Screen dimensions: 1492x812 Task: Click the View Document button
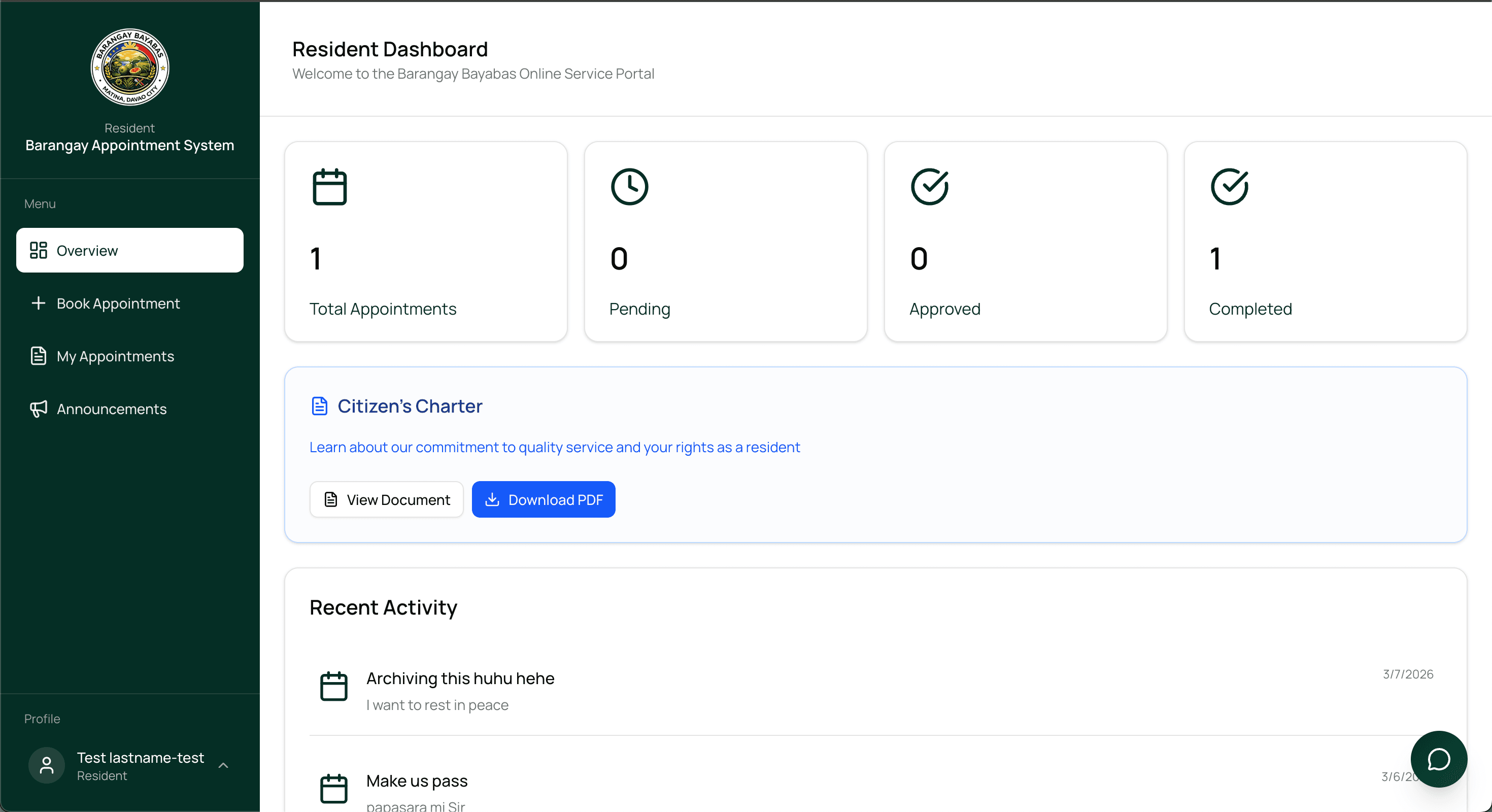pyautogui.click(x=386, y=499)
